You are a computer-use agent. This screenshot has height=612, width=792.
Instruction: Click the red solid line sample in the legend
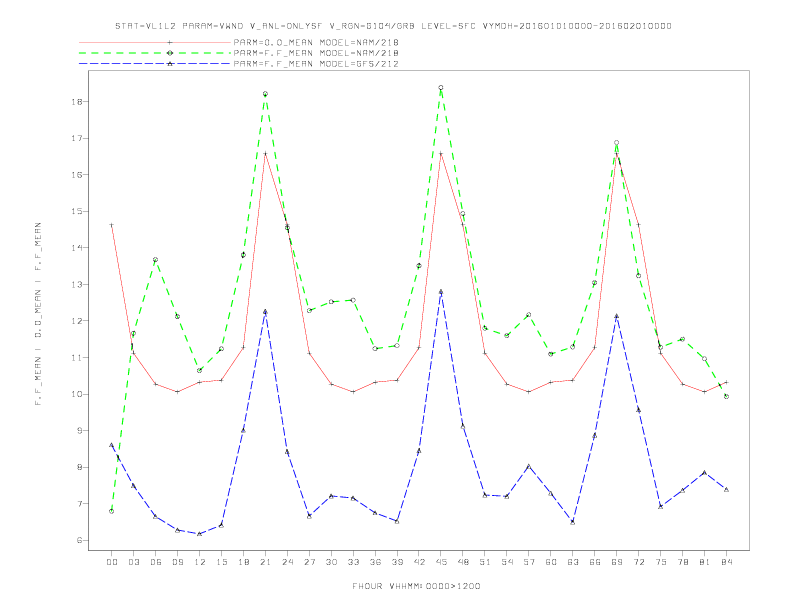coord(155,42)
